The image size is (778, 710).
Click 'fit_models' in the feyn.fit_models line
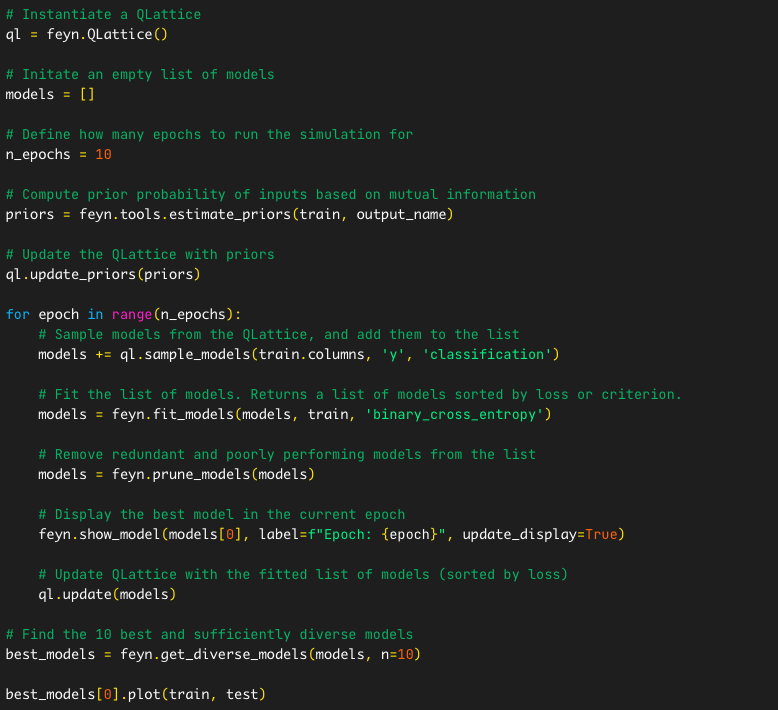pyautogui.click(x=193, y=414)
